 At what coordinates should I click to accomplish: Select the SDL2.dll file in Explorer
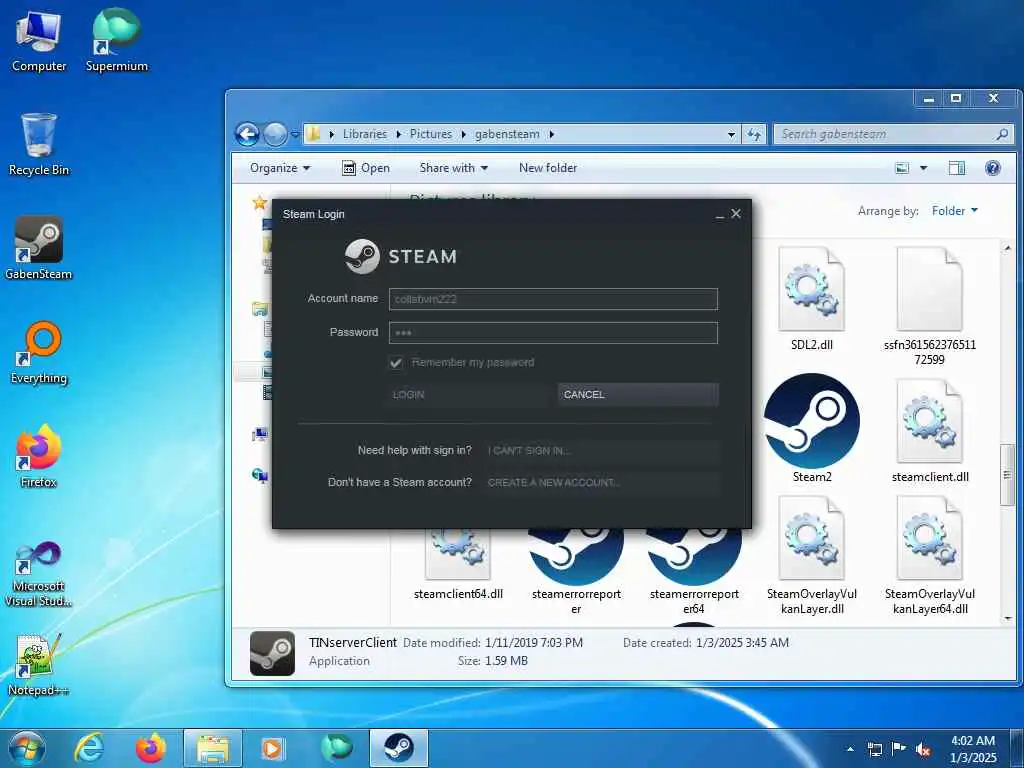pos(812,299)
